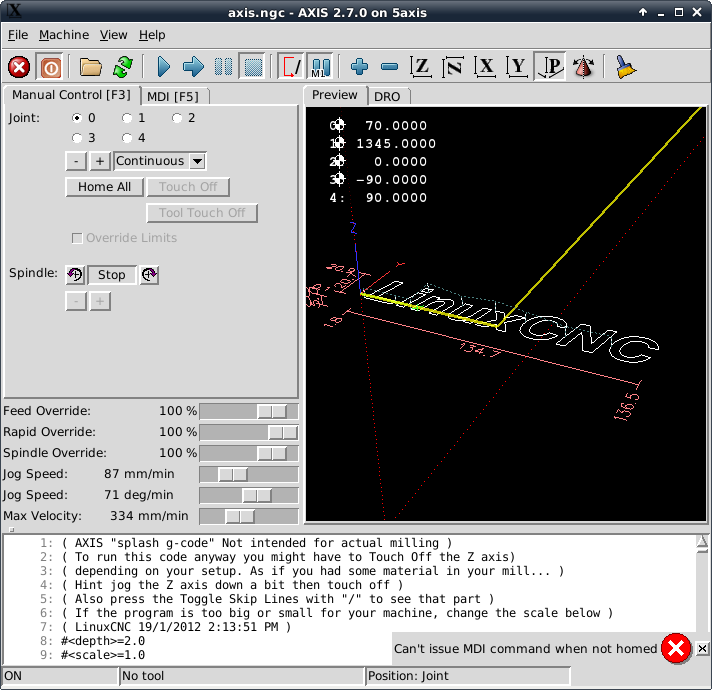
Task: Decrease spindle speed minus button
Action: point(76,301)
